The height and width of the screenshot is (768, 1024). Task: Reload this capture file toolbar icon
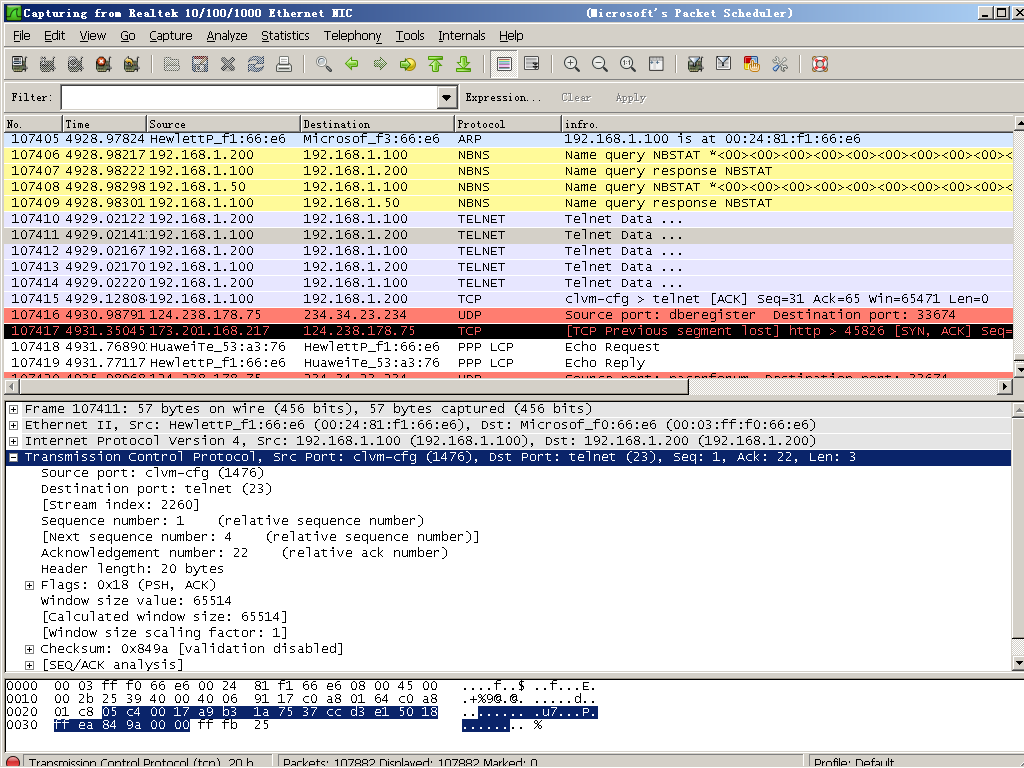point(256,64)
